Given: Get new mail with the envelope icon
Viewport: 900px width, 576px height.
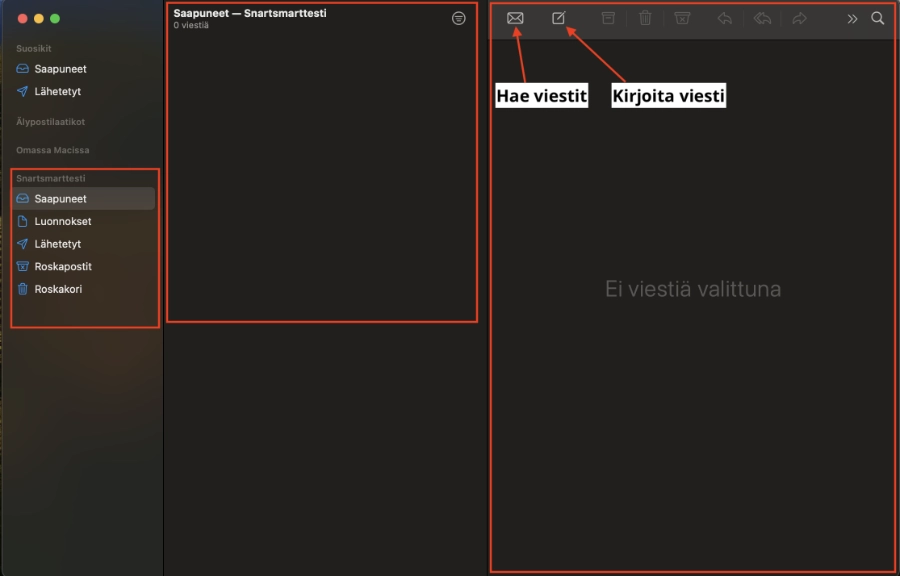Looking at the screenshot, I should point(515,18).
